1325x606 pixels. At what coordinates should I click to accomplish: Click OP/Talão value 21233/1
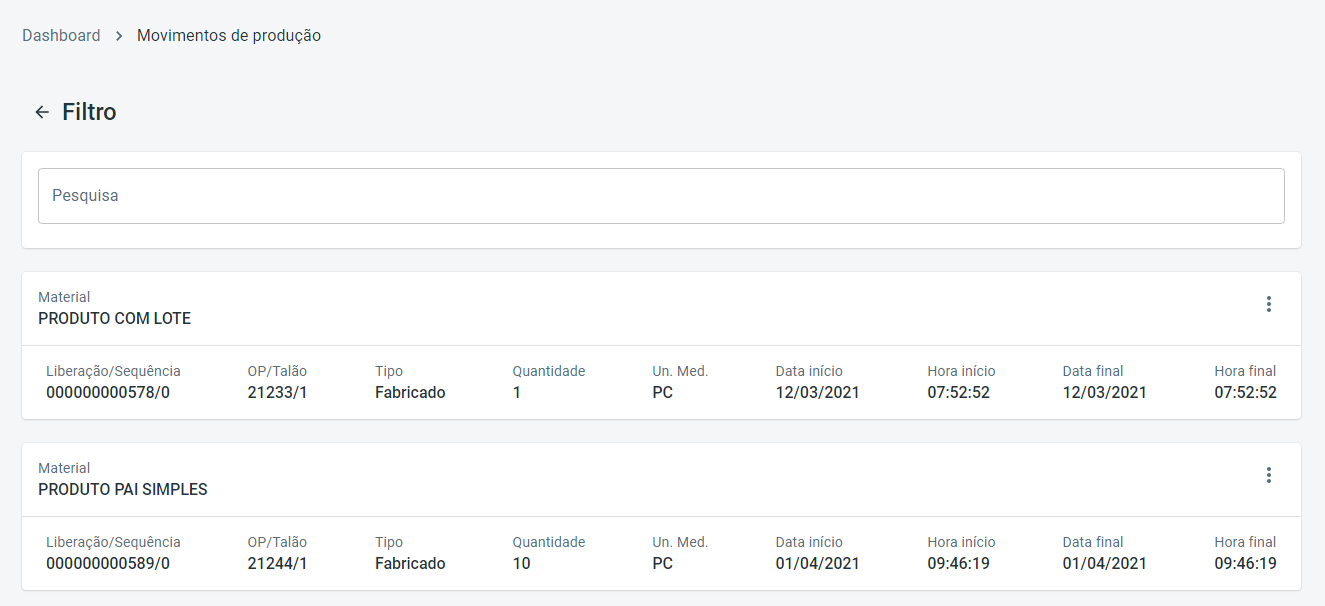tap(277, 392)
